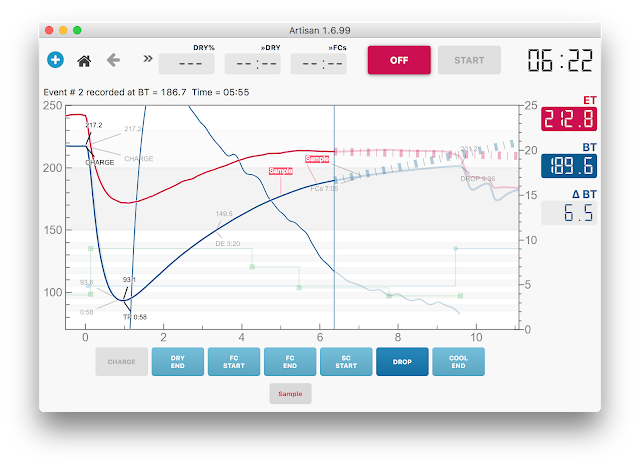Click the »DRY time readout

(253, 64)
